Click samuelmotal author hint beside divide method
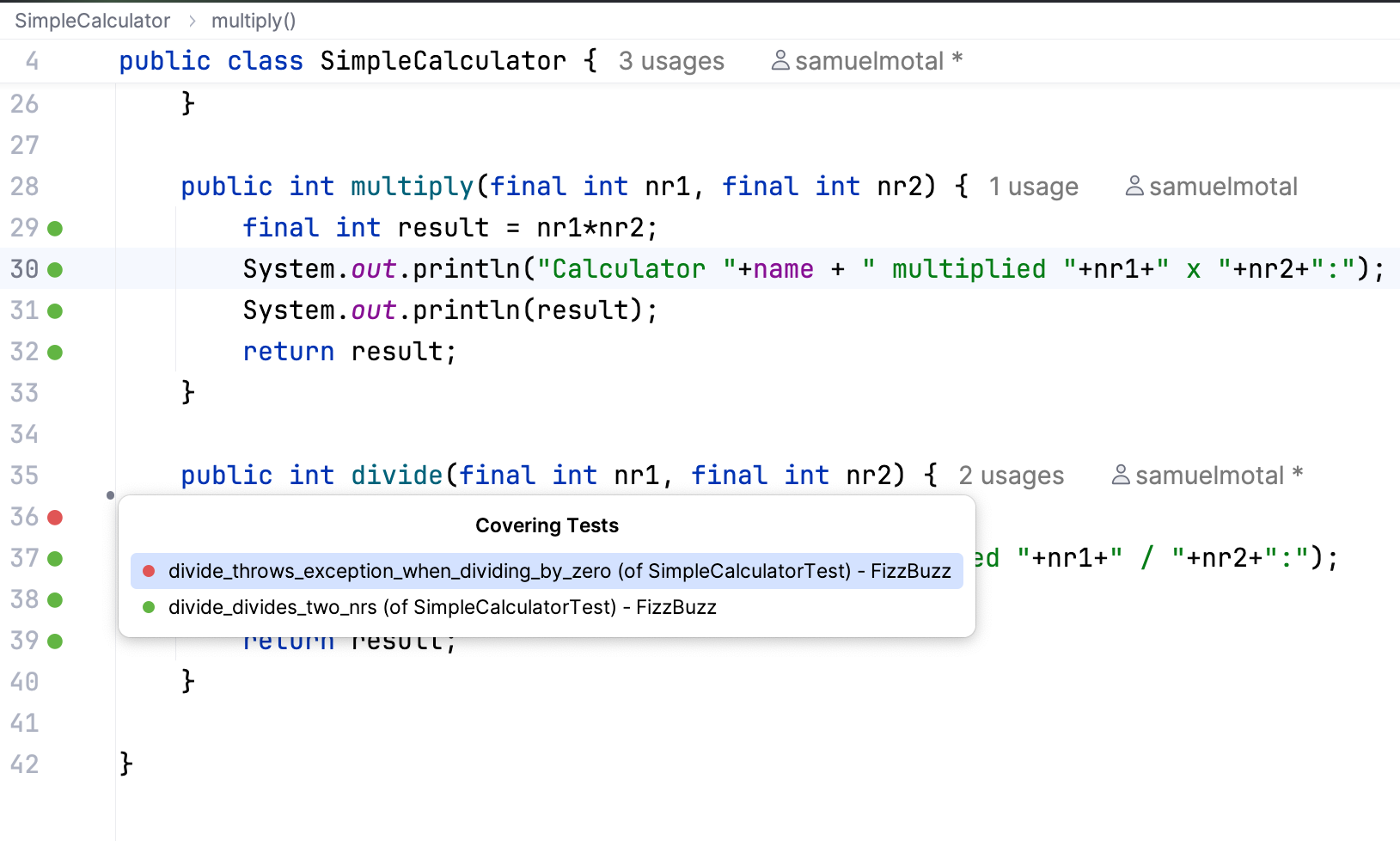This screenshot has width=1400, height=841. tap(1207, 476)
